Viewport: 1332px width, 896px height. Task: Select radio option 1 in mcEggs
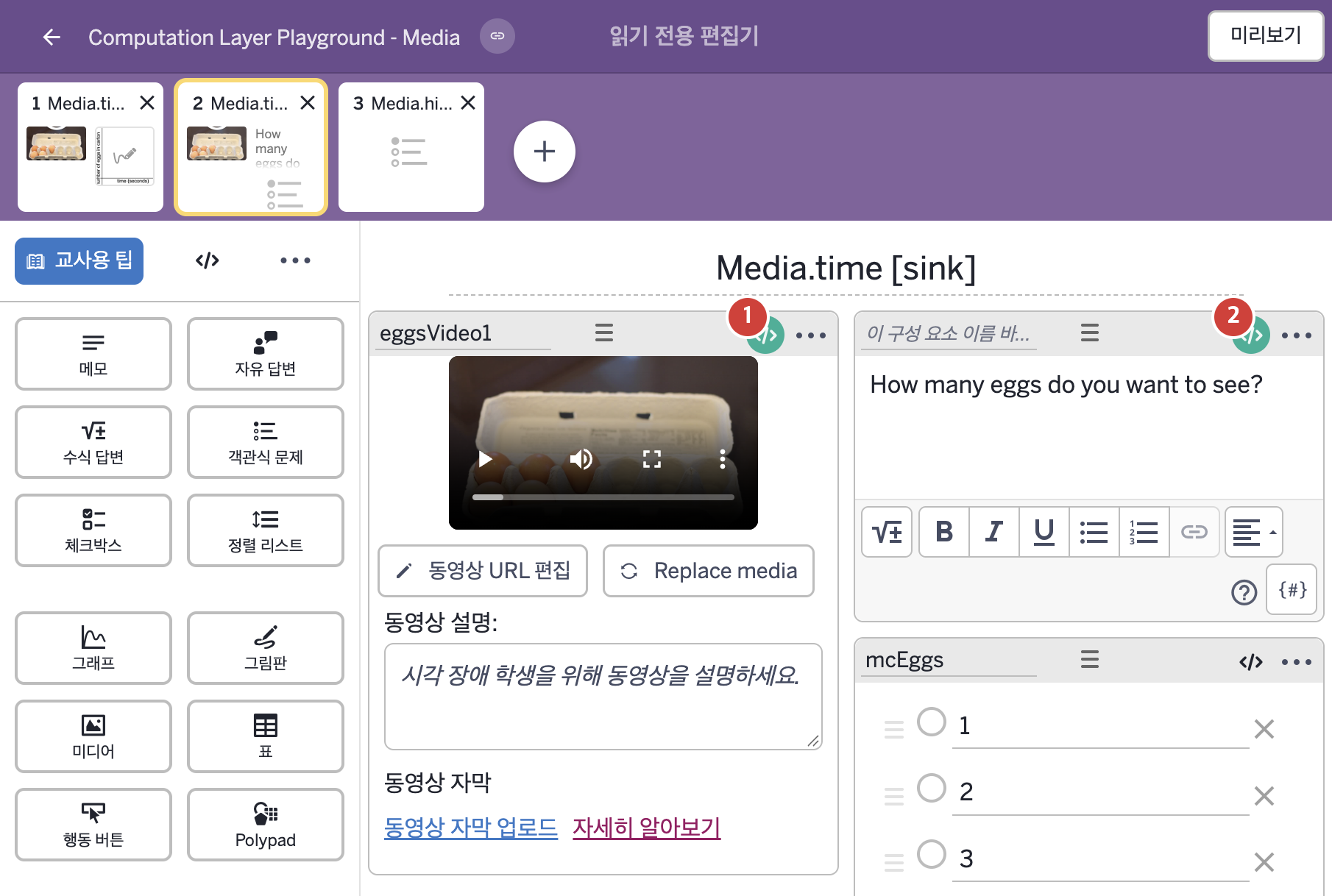[932, 722]
